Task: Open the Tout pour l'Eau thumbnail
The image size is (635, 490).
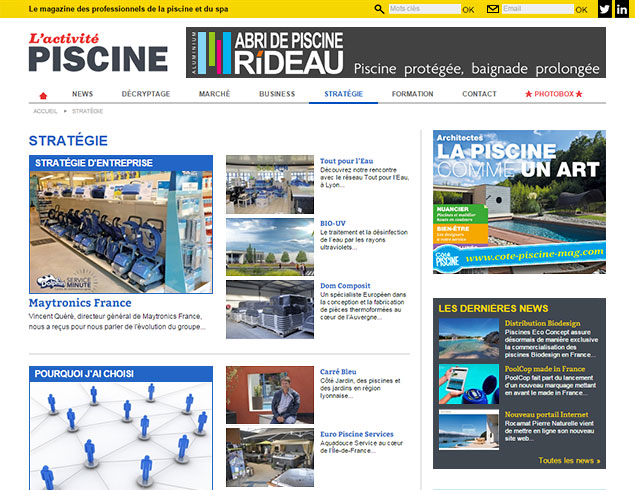Action: [270, 184]
